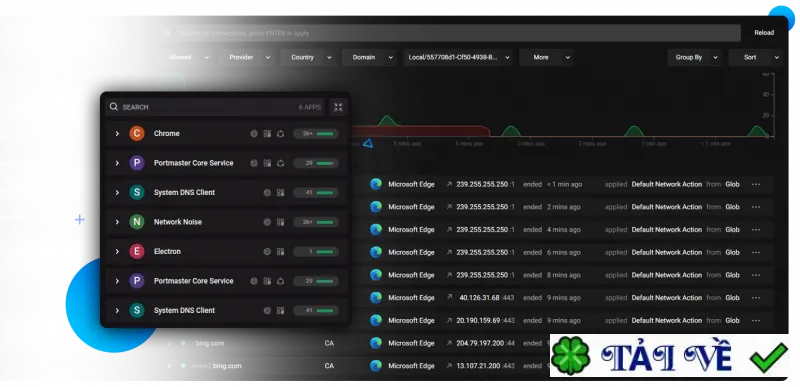
Task: Click the green N avatar for Network Noise
Action: pos(136,222)
